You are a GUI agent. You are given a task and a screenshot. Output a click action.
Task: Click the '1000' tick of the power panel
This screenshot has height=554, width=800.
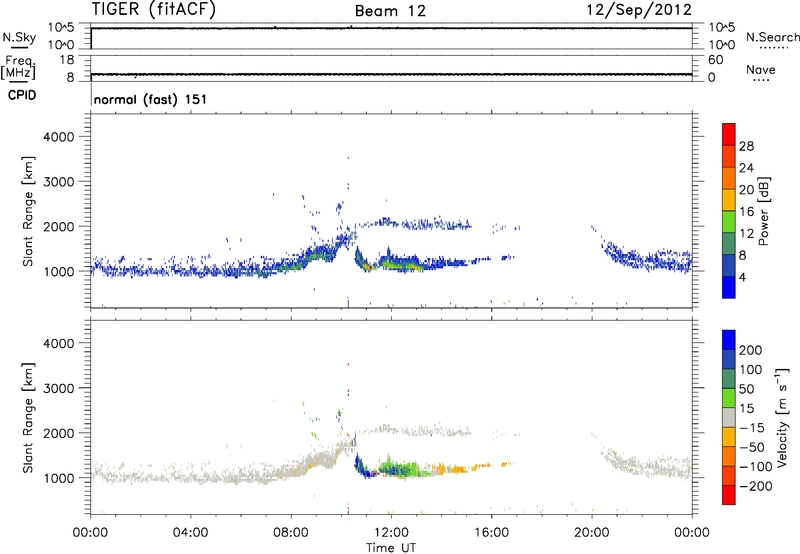tap(59, 271)
